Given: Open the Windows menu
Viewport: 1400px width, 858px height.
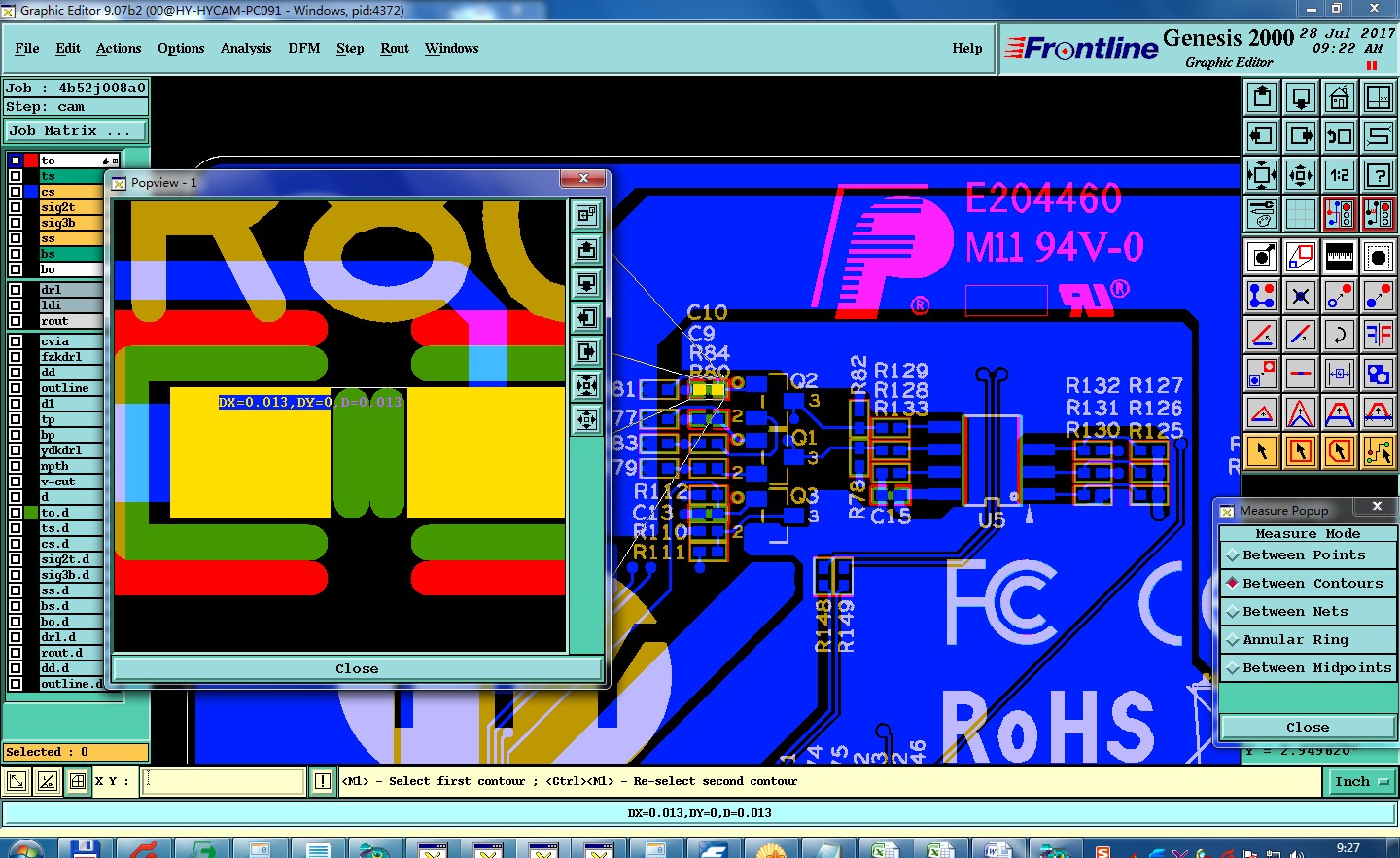Looking at the screenshot, I should click(452, 48).
